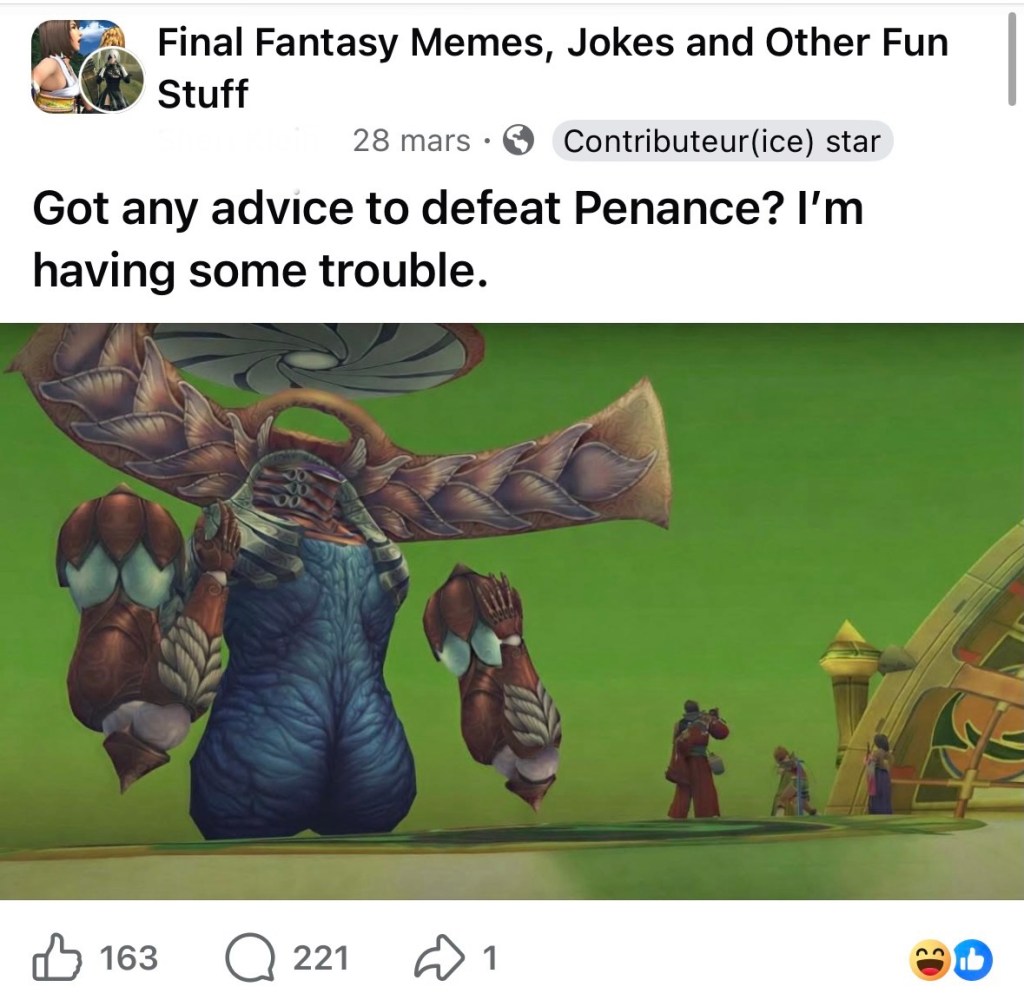This screenshot has height=1000, width=1024.
Task: Click the vertical scrollbar handle
Action: (x=1012, y=57)
